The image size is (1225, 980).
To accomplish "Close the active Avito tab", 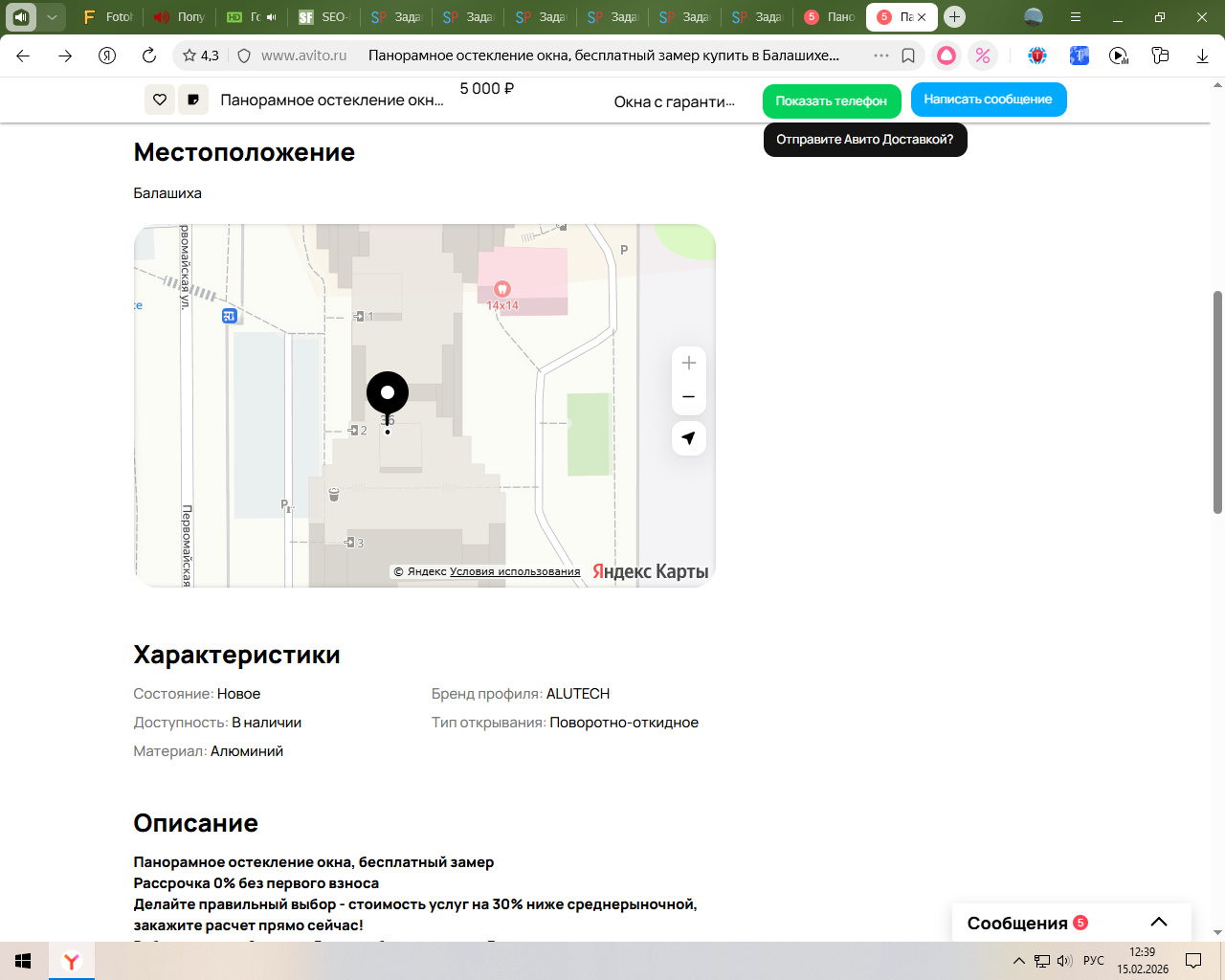I will click(922, 17).
